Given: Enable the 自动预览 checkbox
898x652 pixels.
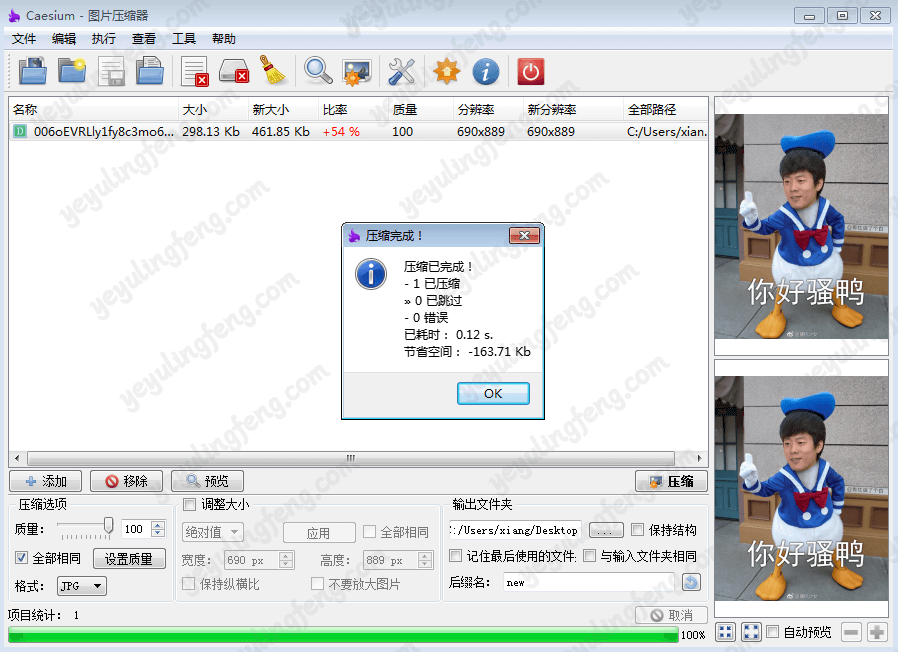Looking at the screenshot, I should click(773, 631).
